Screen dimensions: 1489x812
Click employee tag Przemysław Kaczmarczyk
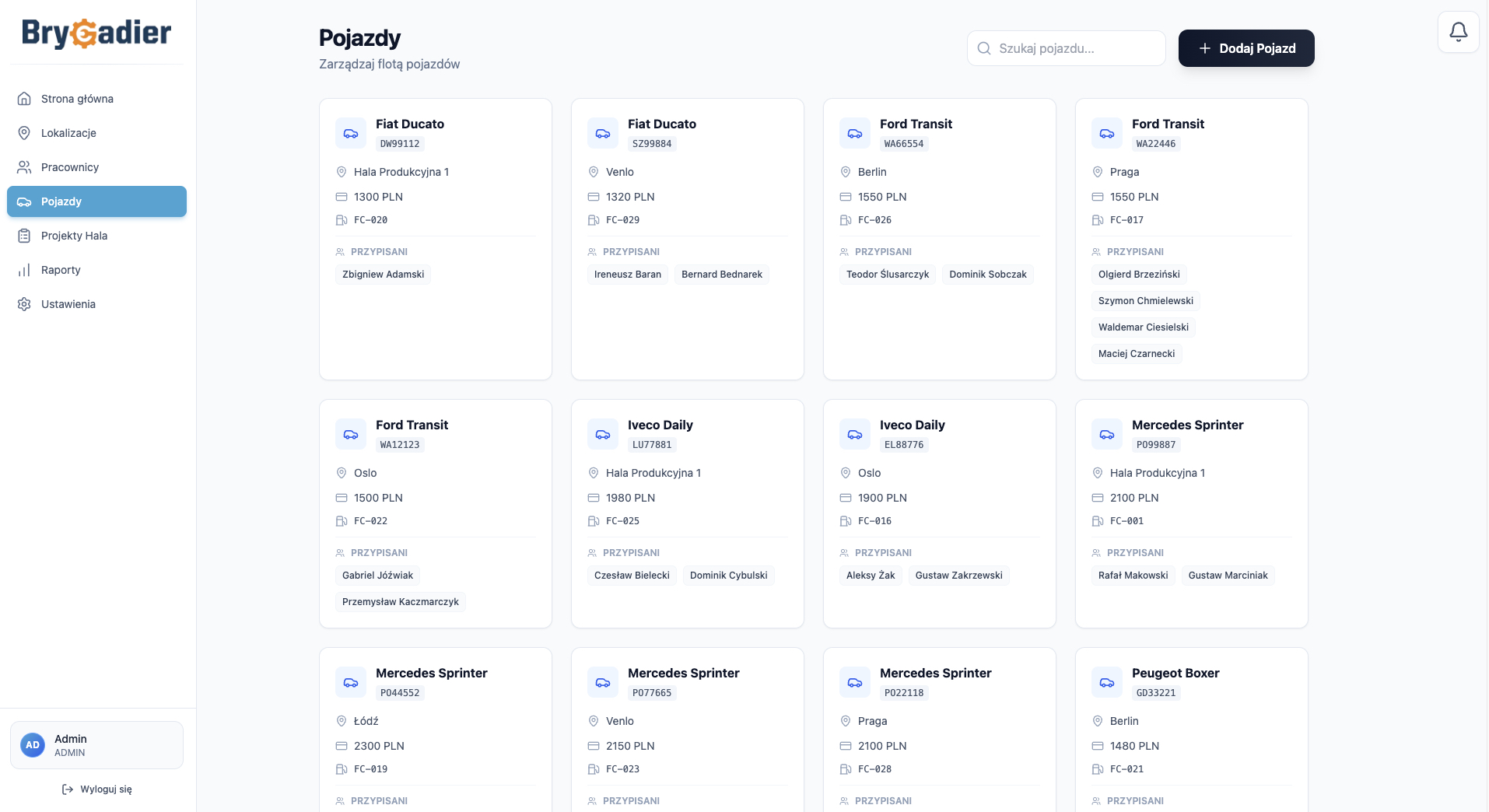pyautogui.click(x=401, y=602)
